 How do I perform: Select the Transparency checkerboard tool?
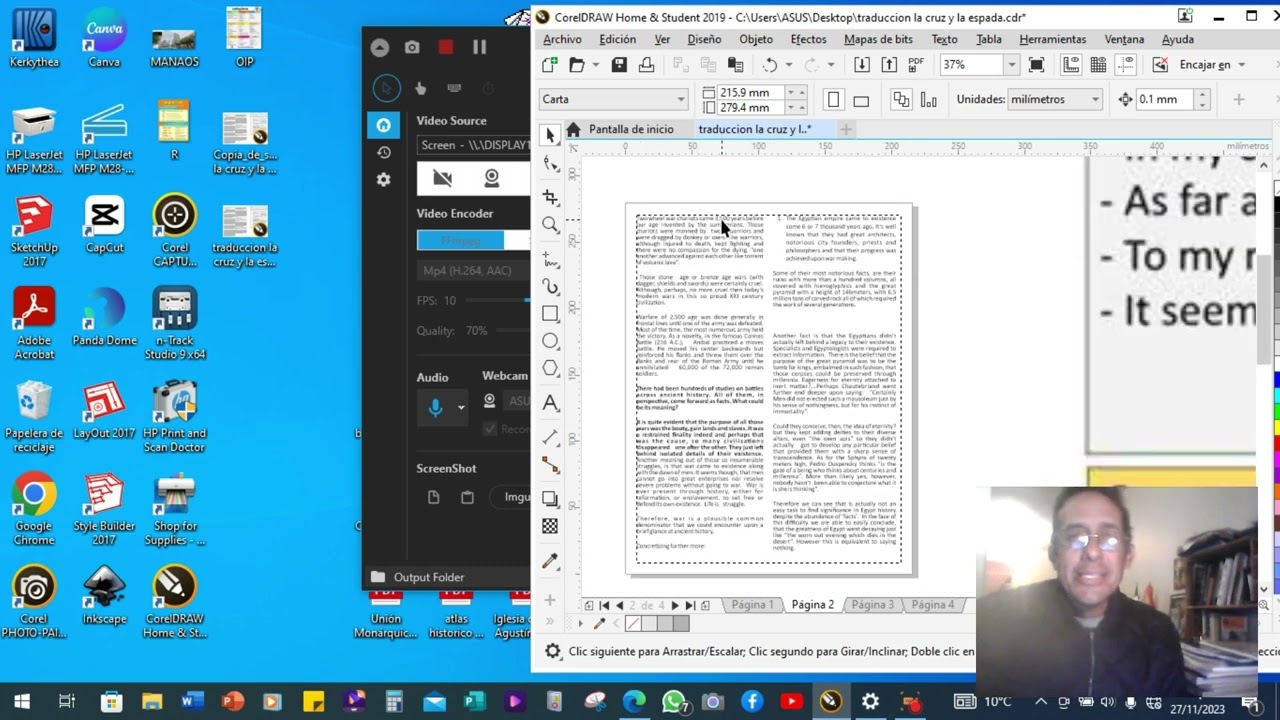(550, 526)
